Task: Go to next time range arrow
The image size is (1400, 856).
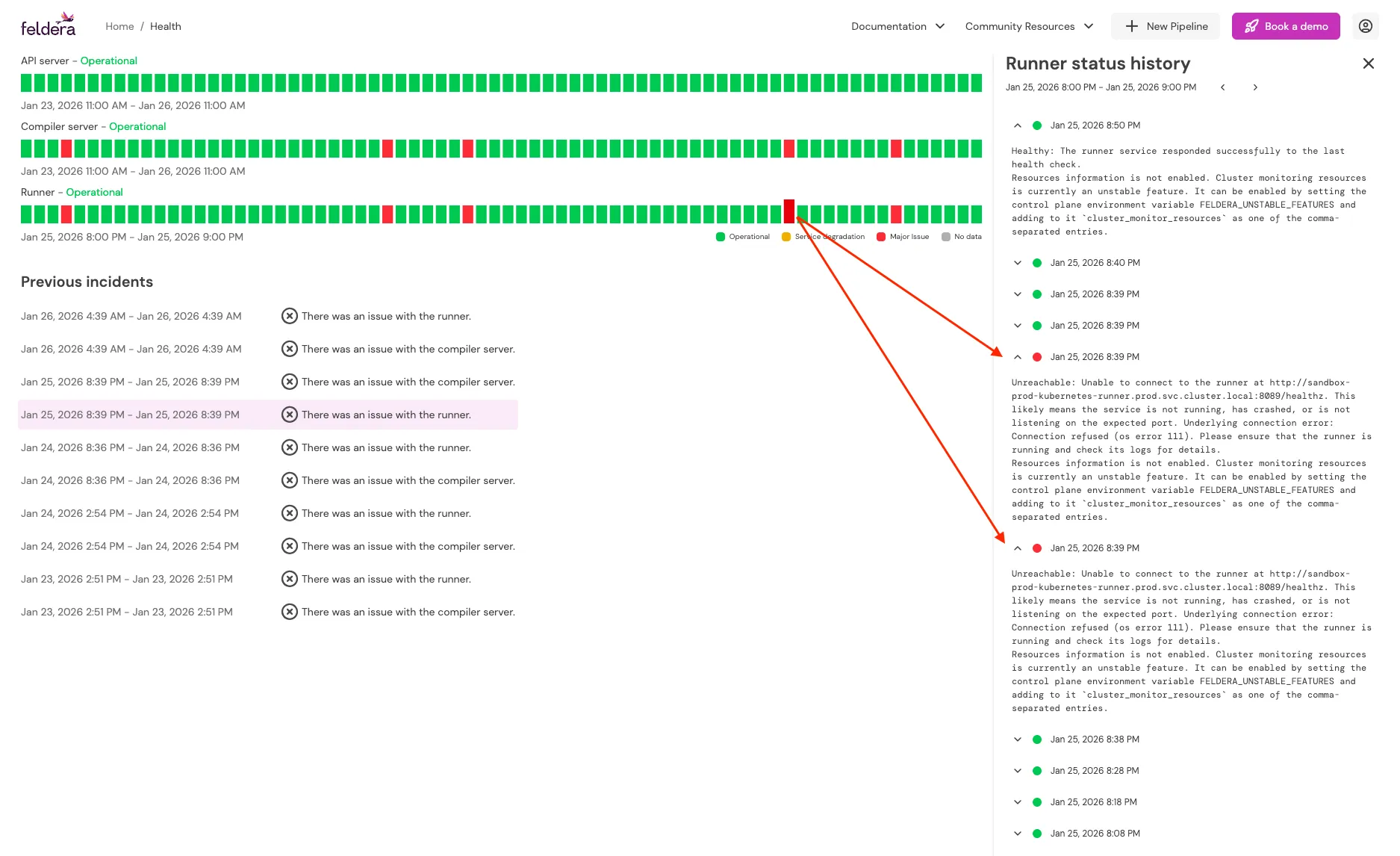Action: click(x=1255, y=87)
